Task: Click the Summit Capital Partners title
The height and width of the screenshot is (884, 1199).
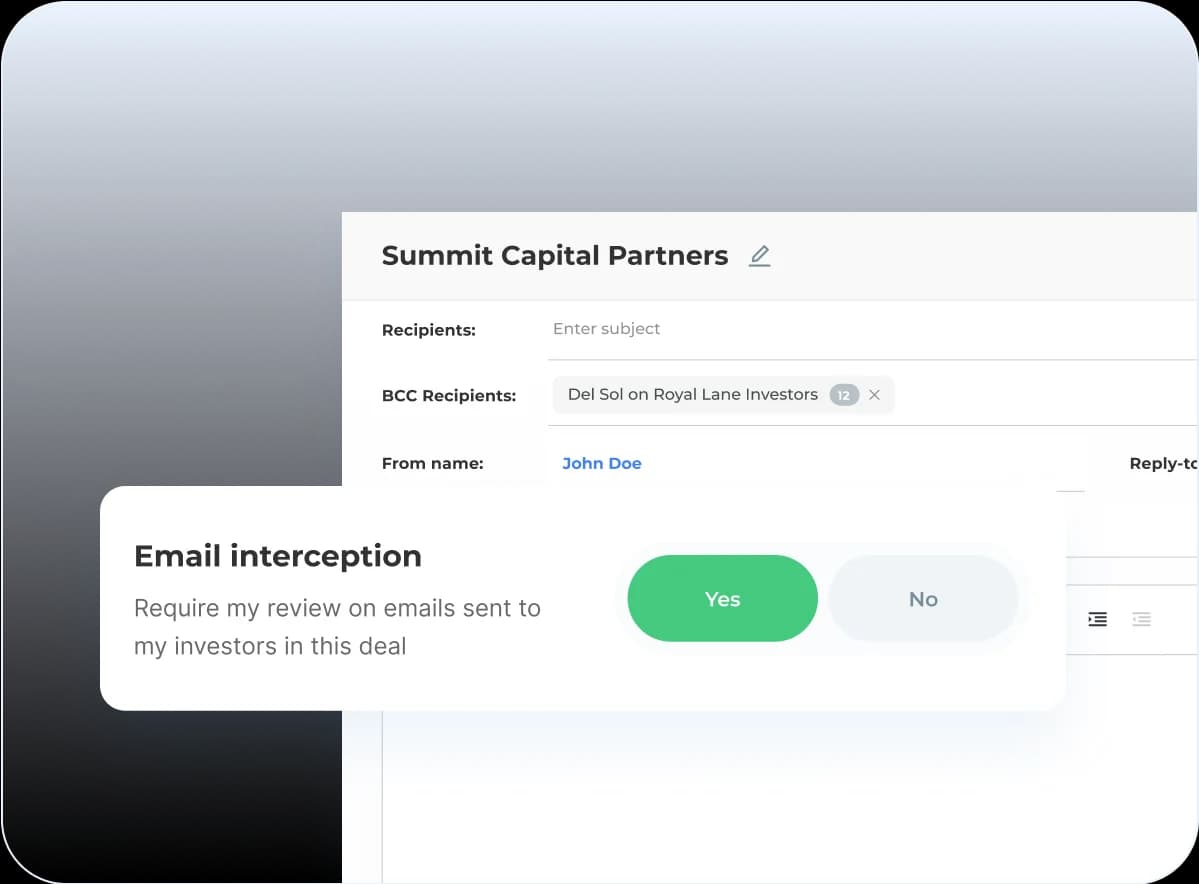Action: pyautogui.click(x=555, y=256)
